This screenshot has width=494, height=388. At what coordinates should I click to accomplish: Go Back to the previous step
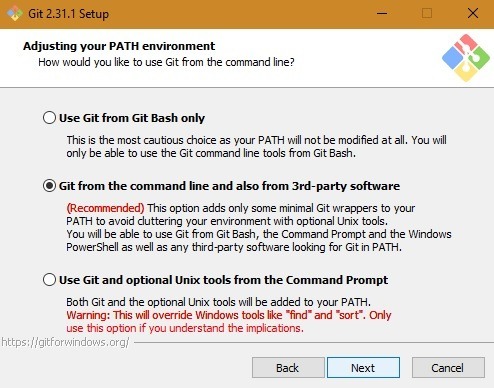[288, 368]
